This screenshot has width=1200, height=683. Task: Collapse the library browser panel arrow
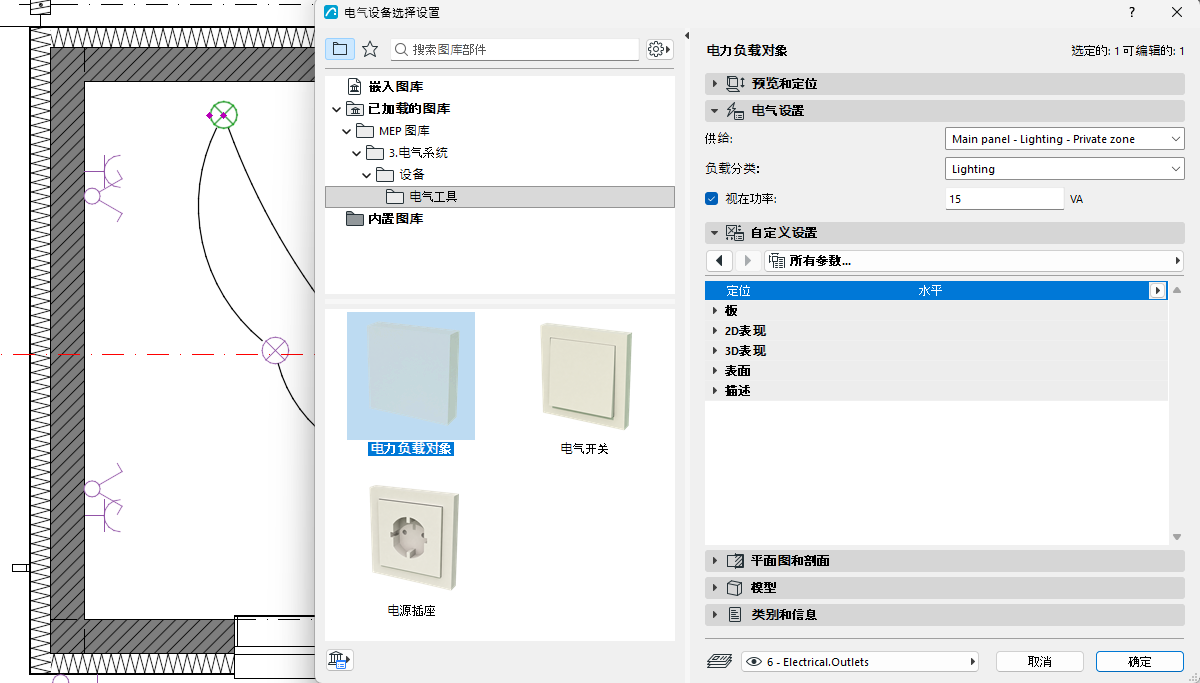click(687, 36)
